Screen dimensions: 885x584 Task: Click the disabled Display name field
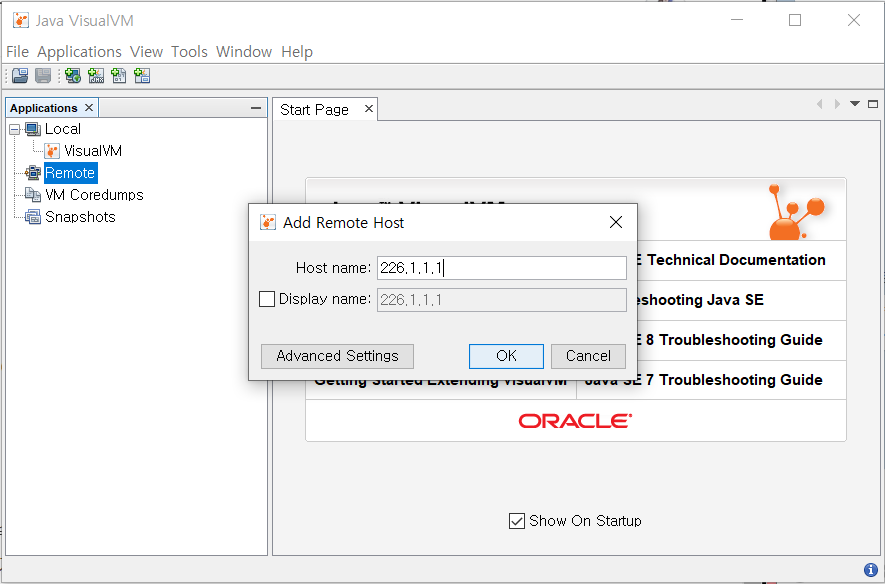click(x=502, y=300)
